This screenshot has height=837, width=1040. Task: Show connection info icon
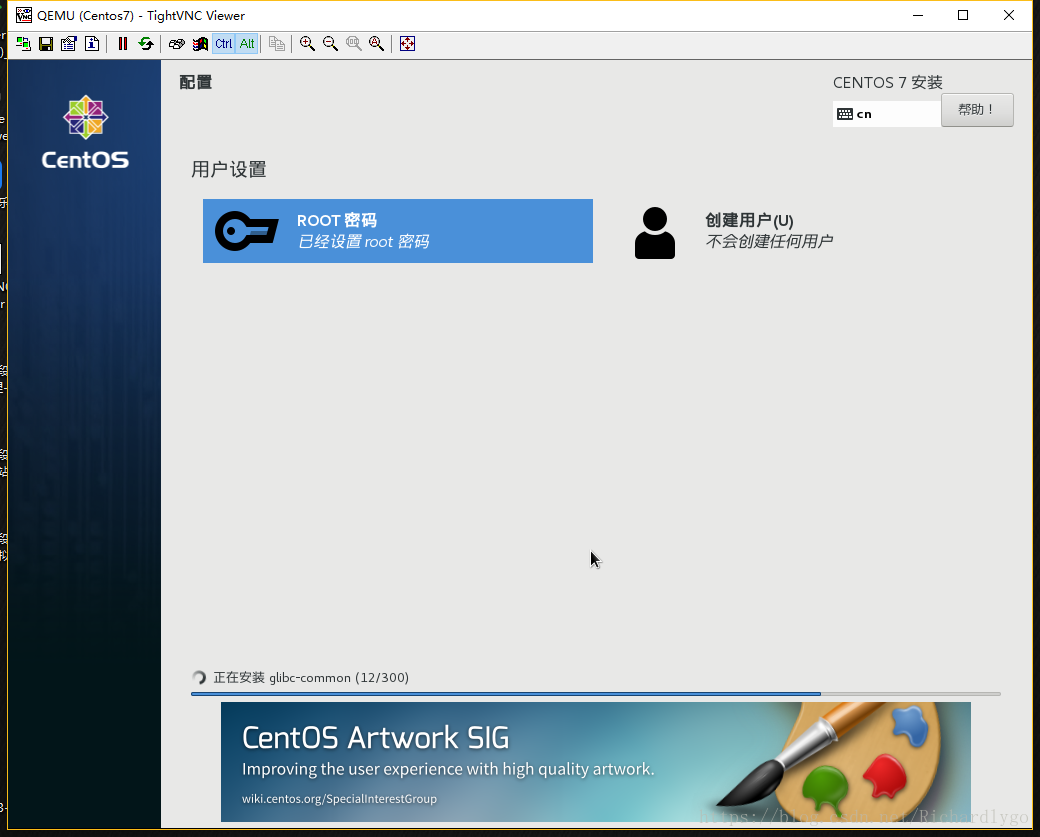[x=92, y=44]
